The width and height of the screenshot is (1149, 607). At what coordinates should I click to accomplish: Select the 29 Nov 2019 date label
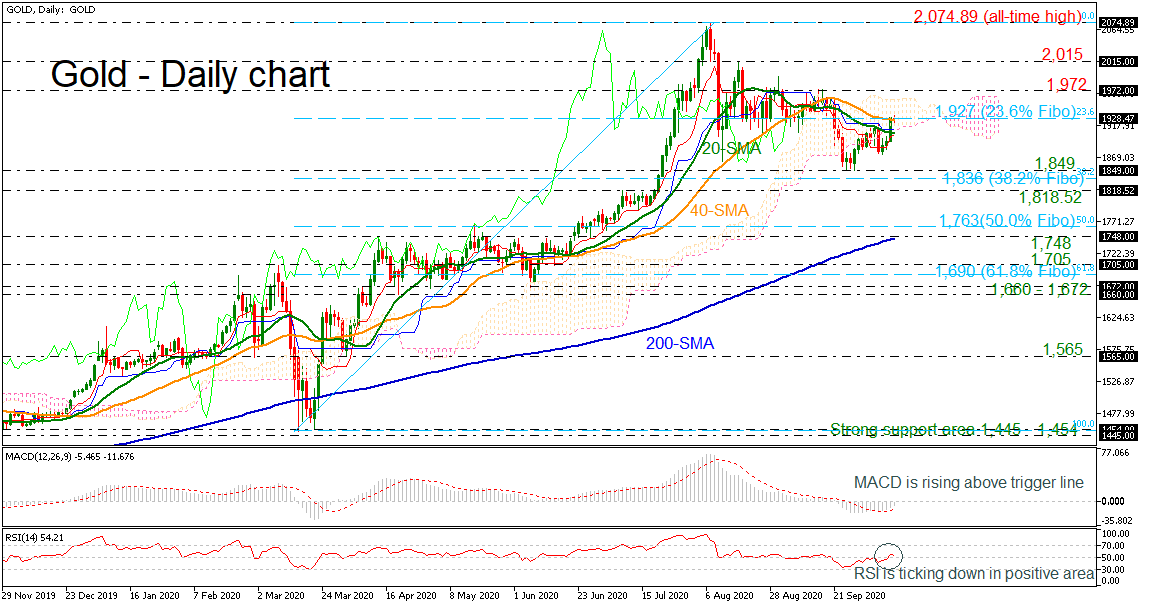[x=28, y=596]
